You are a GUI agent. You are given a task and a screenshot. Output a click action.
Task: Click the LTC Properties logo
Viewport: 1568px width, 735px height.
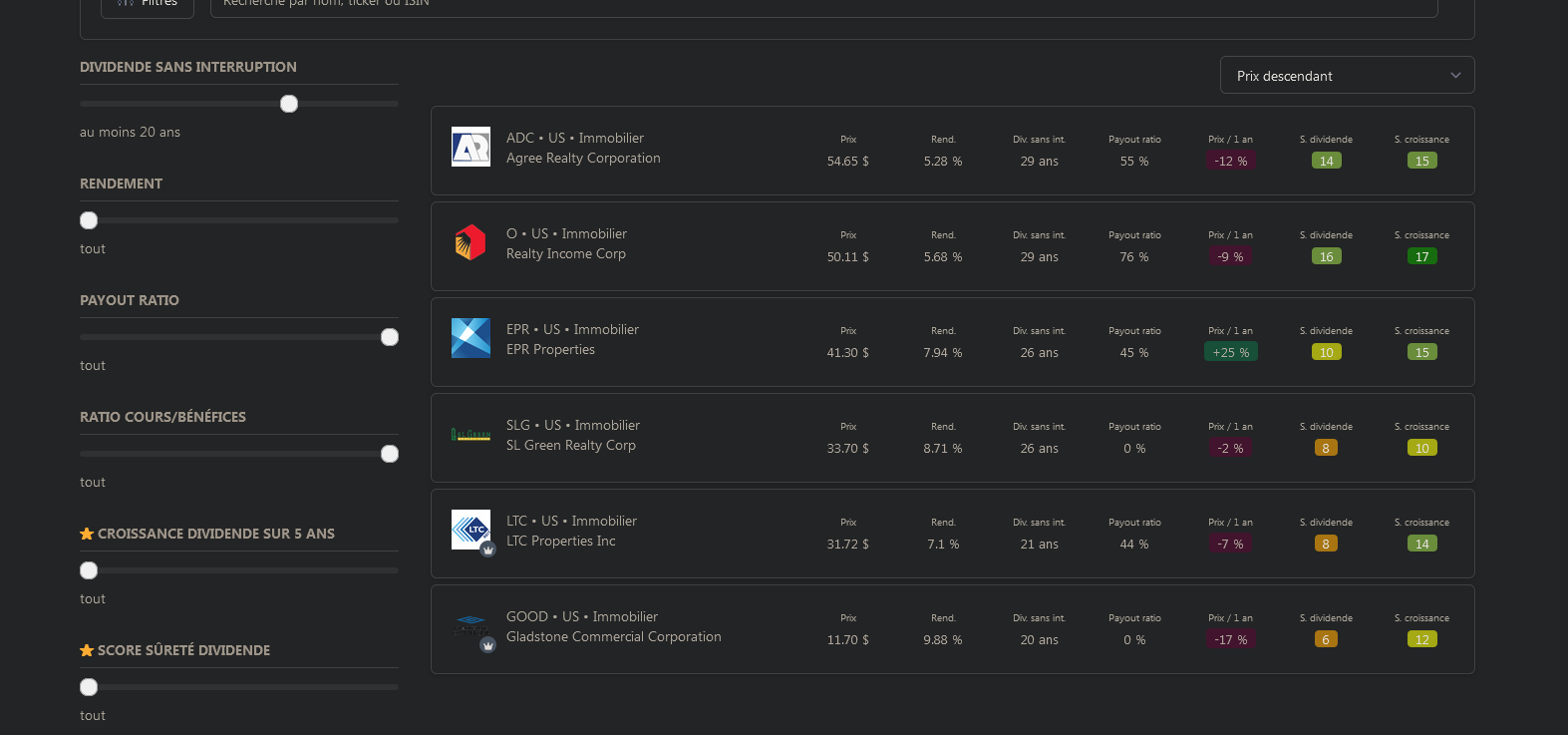[470, 530]
